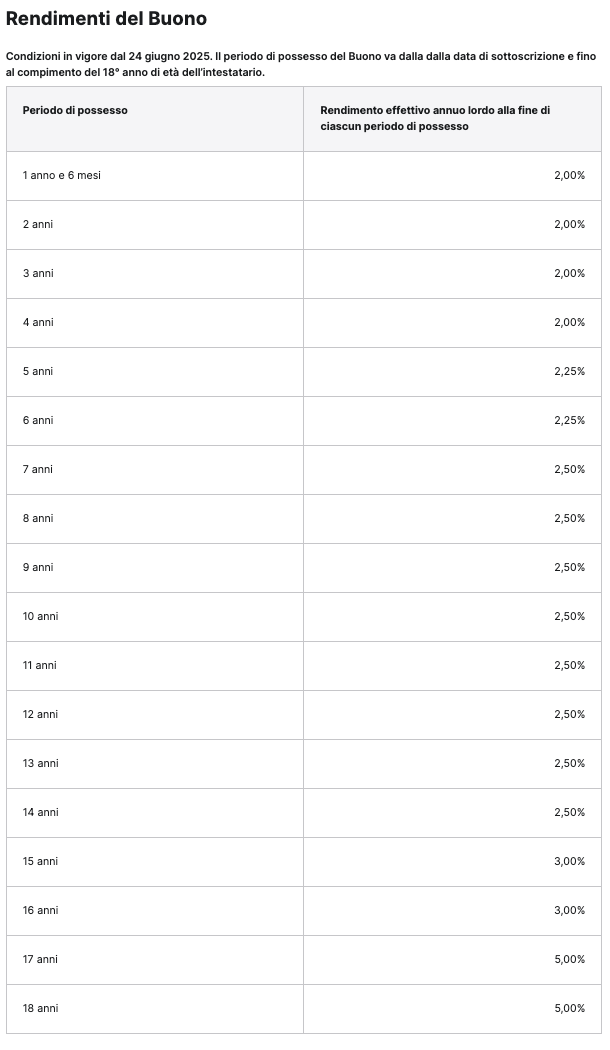Click the '10 anni' period cell

[40, 616]
